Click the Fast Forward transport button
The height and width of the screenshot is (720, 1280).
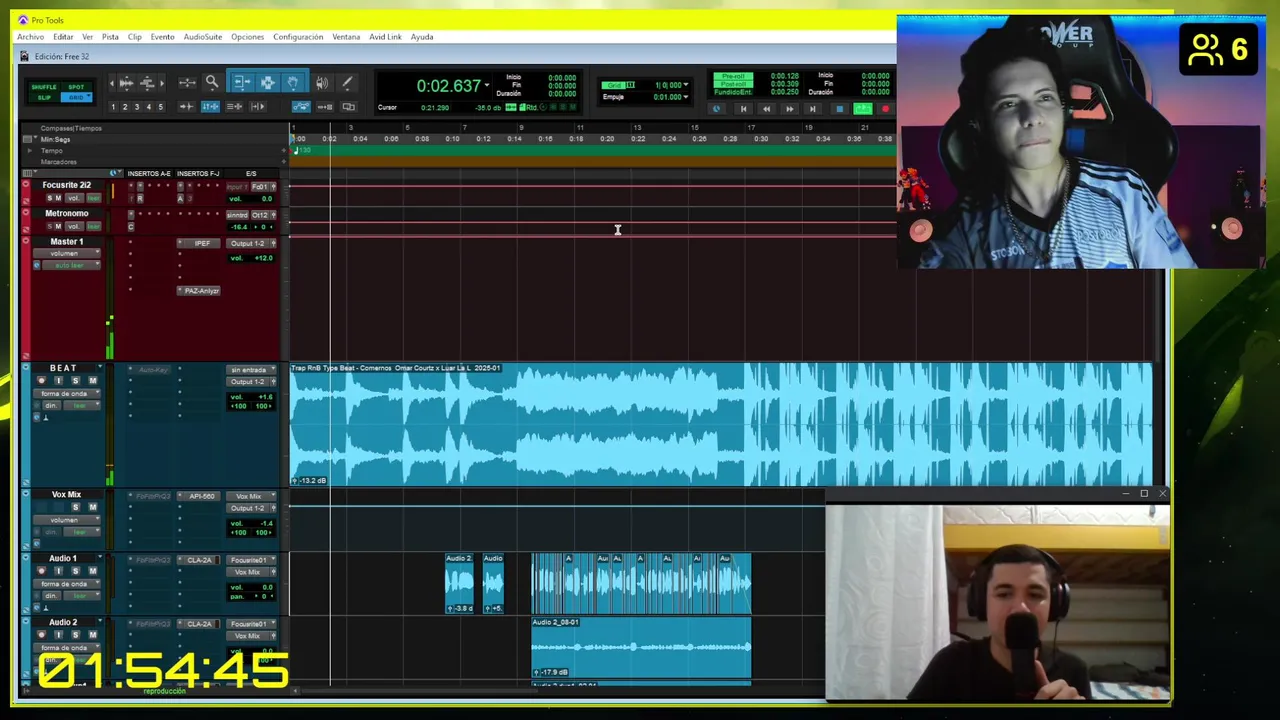point(789,109)
